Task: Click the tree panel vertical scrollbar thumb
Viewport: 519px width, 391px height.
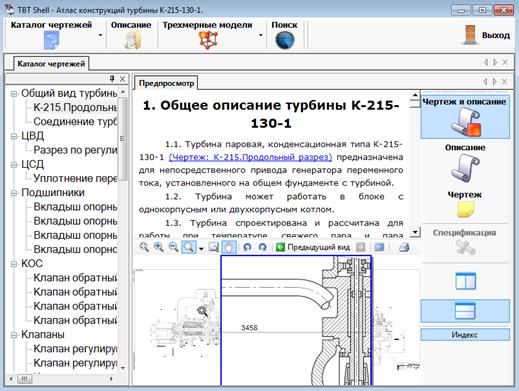Action: pyautogui.click(x=123, y=139)
